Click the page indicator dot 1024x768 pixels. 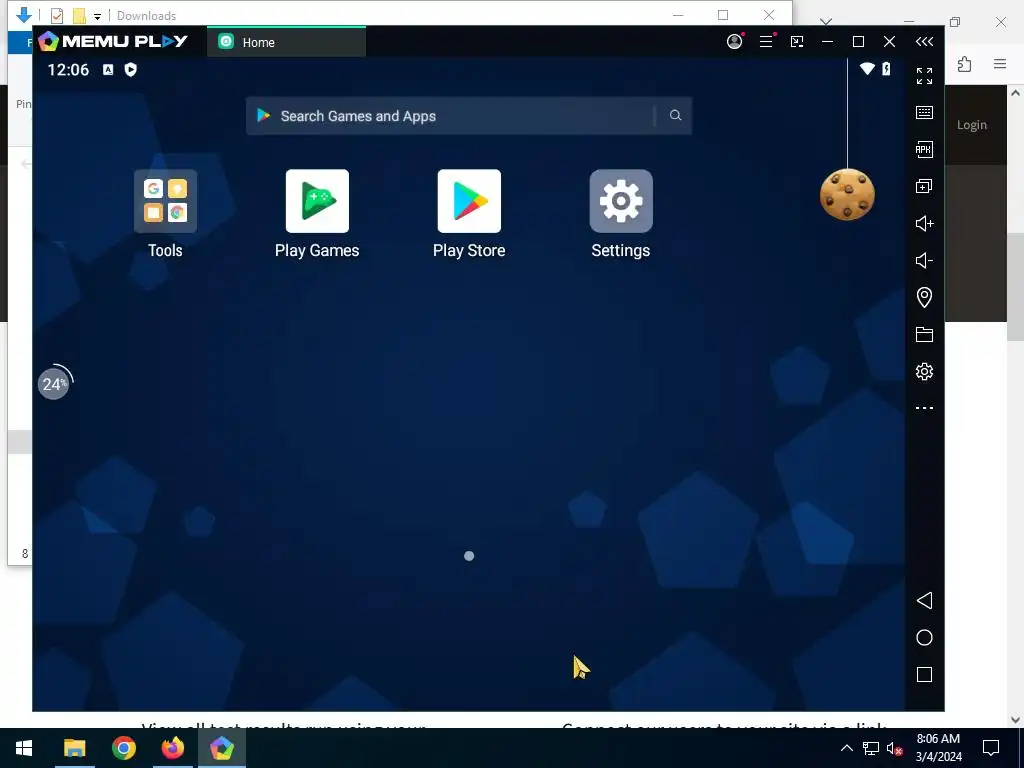click(x=469, y=556)
